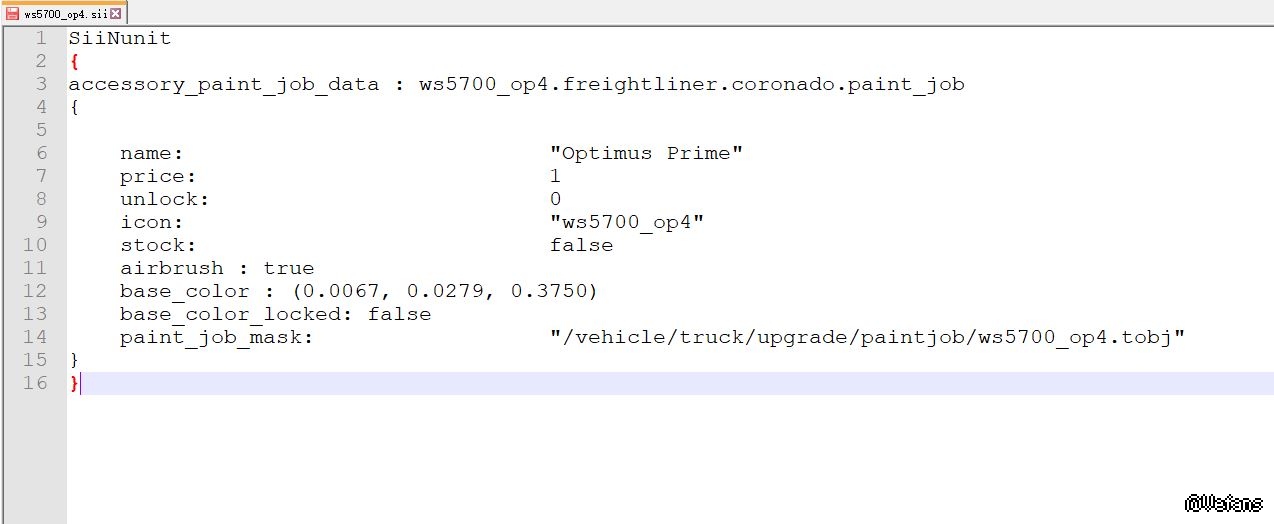
Task: Place cursor on the SiiNunit text
Action: [x=119, y=39]
